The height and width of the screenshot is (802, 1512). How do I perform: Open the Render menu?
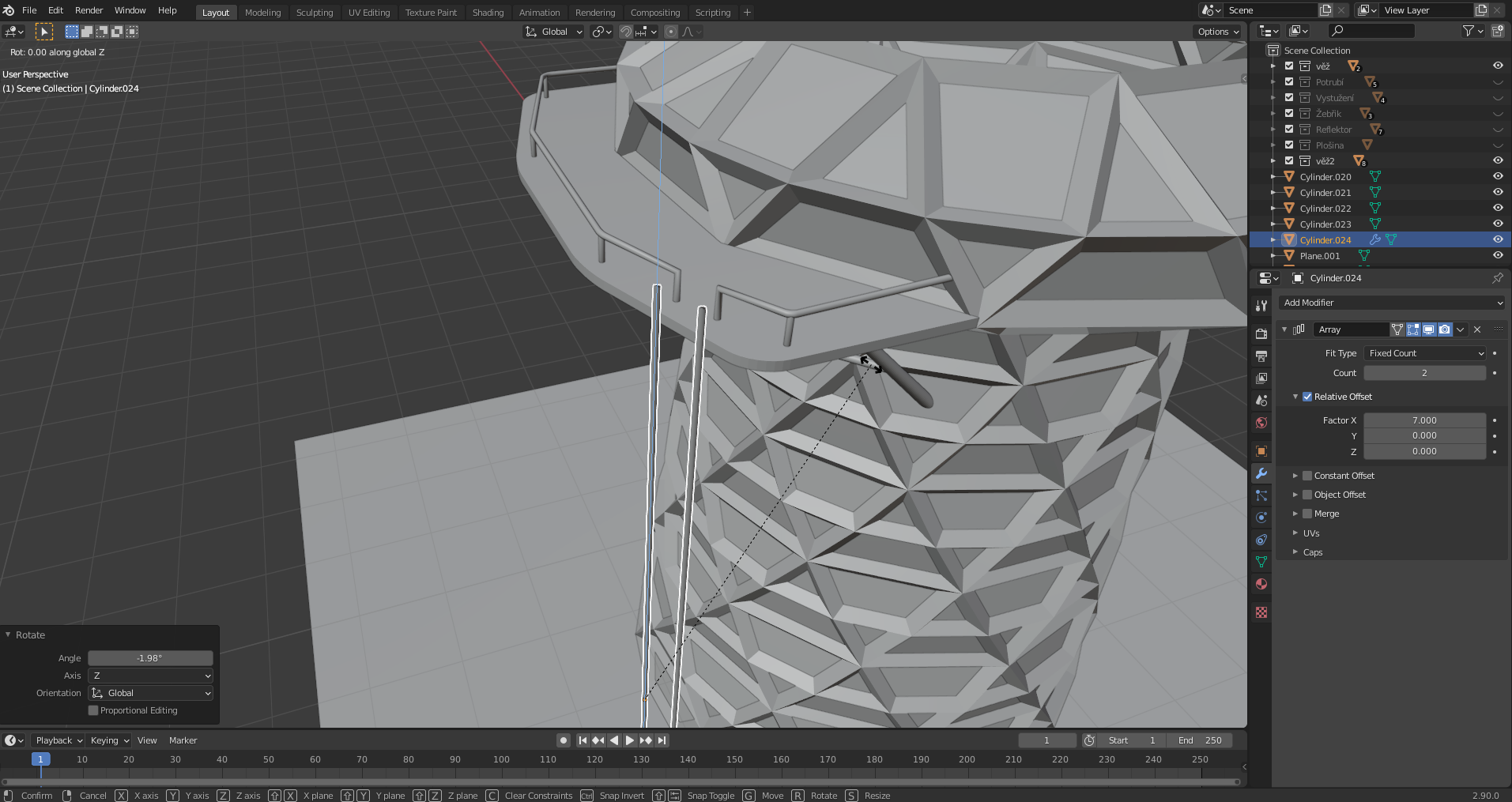tap(89, 10)
